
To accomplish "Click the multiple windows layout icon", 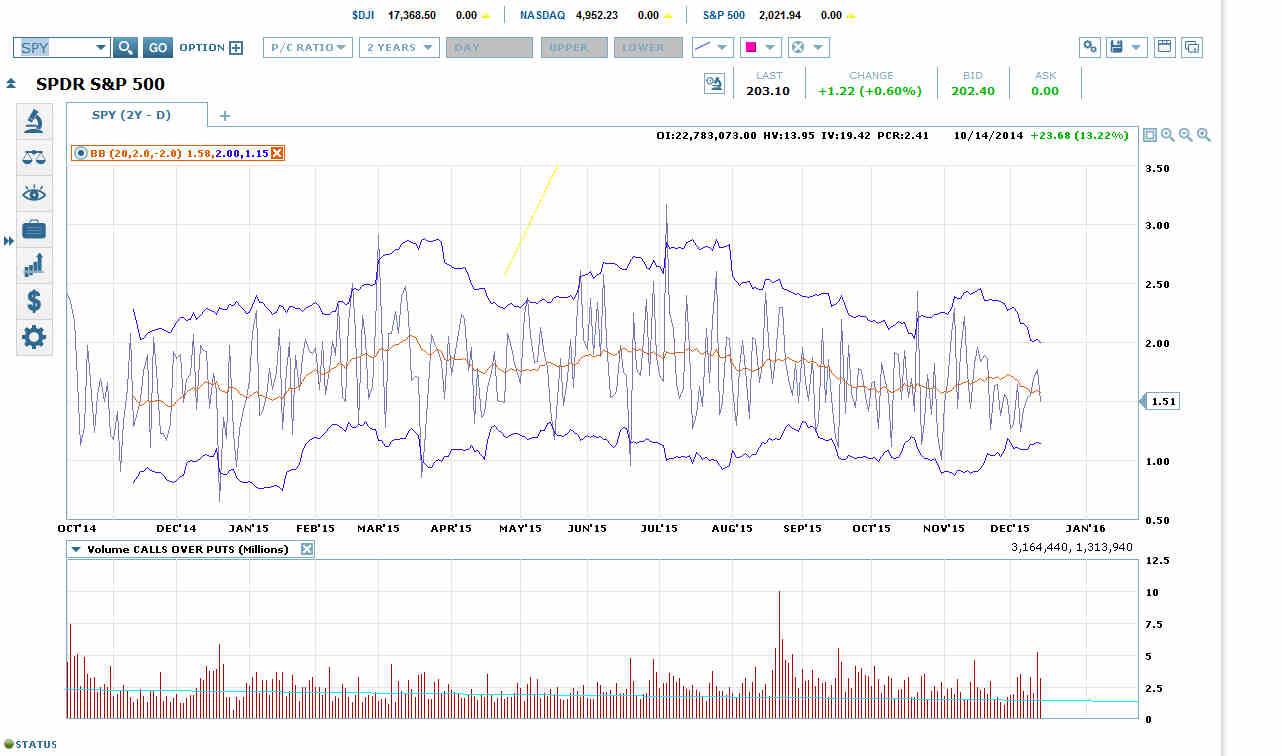I will pyautogui.click(x=1191, y=47).
